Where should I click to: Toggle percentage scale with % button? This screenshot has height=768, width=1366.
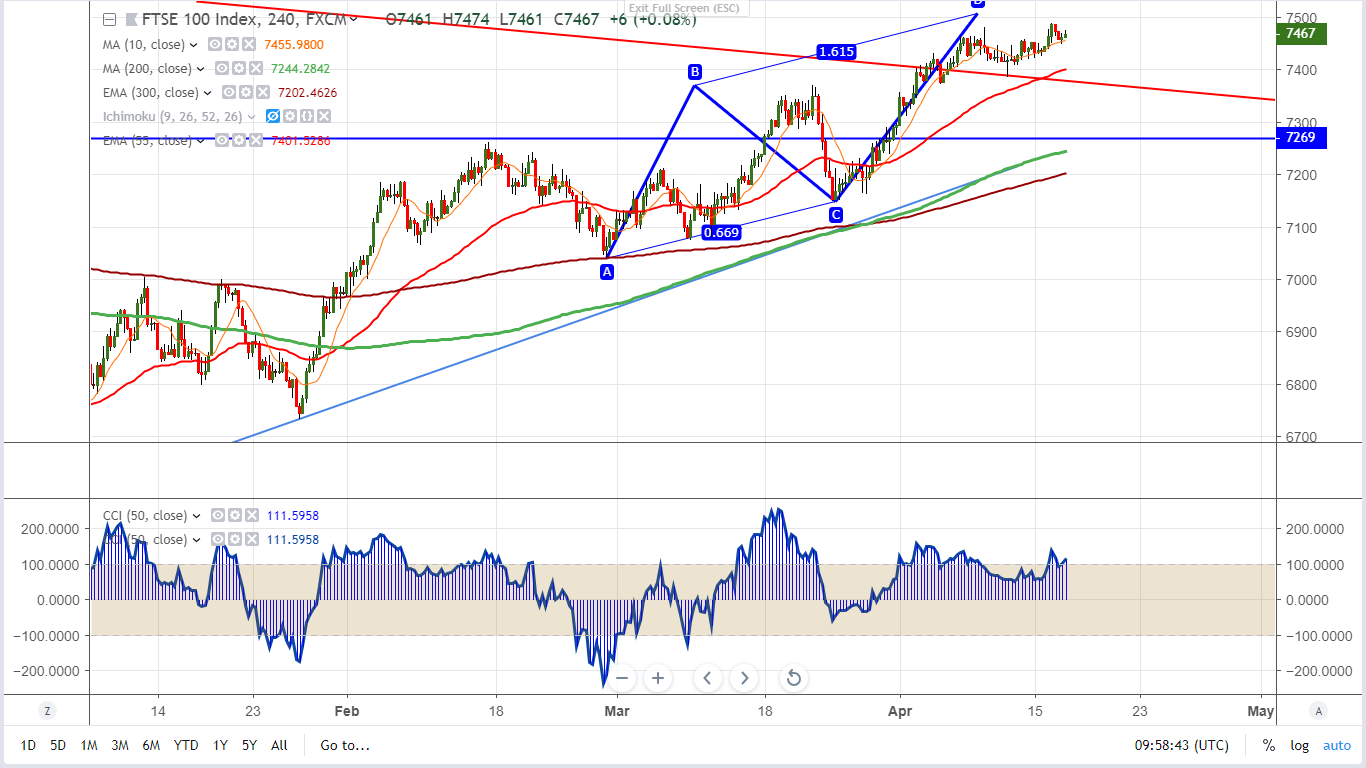[x=1268, y=745]
